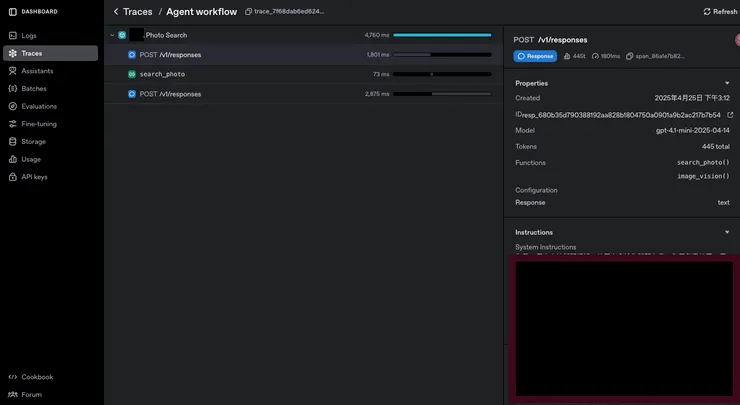This screenshot has height=405, width=740.
Task: Click Traces breadcrumb link
Action: tap(137, 12)
